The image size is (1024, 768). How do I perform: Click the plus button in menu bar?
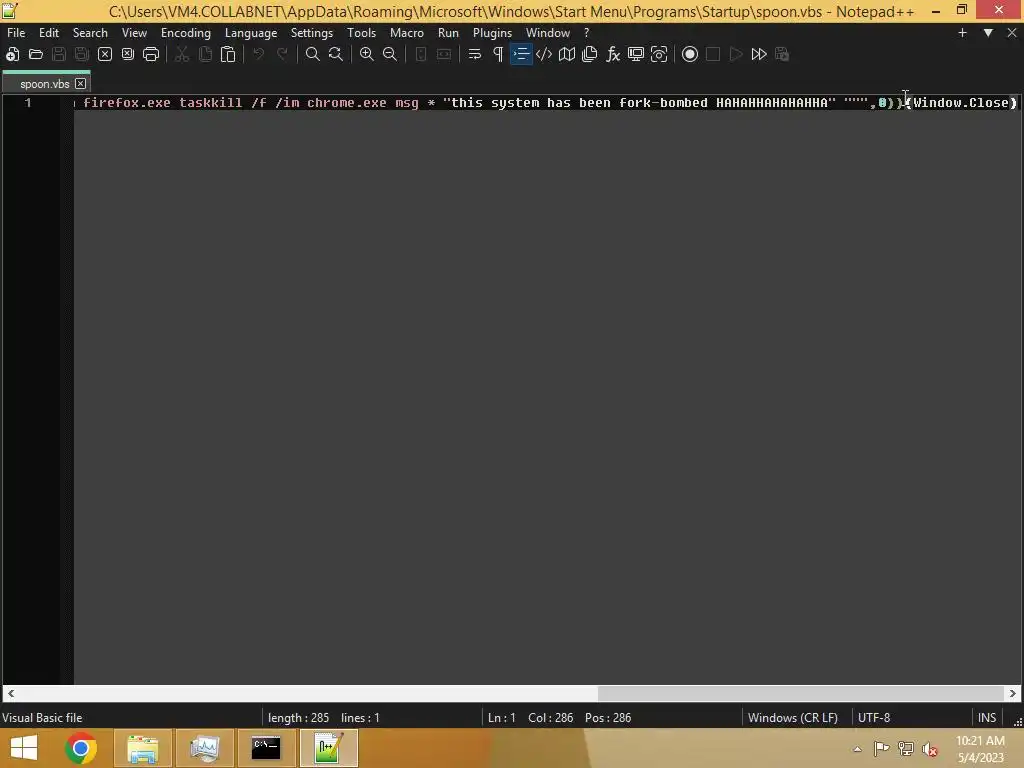tap(962, 33)
